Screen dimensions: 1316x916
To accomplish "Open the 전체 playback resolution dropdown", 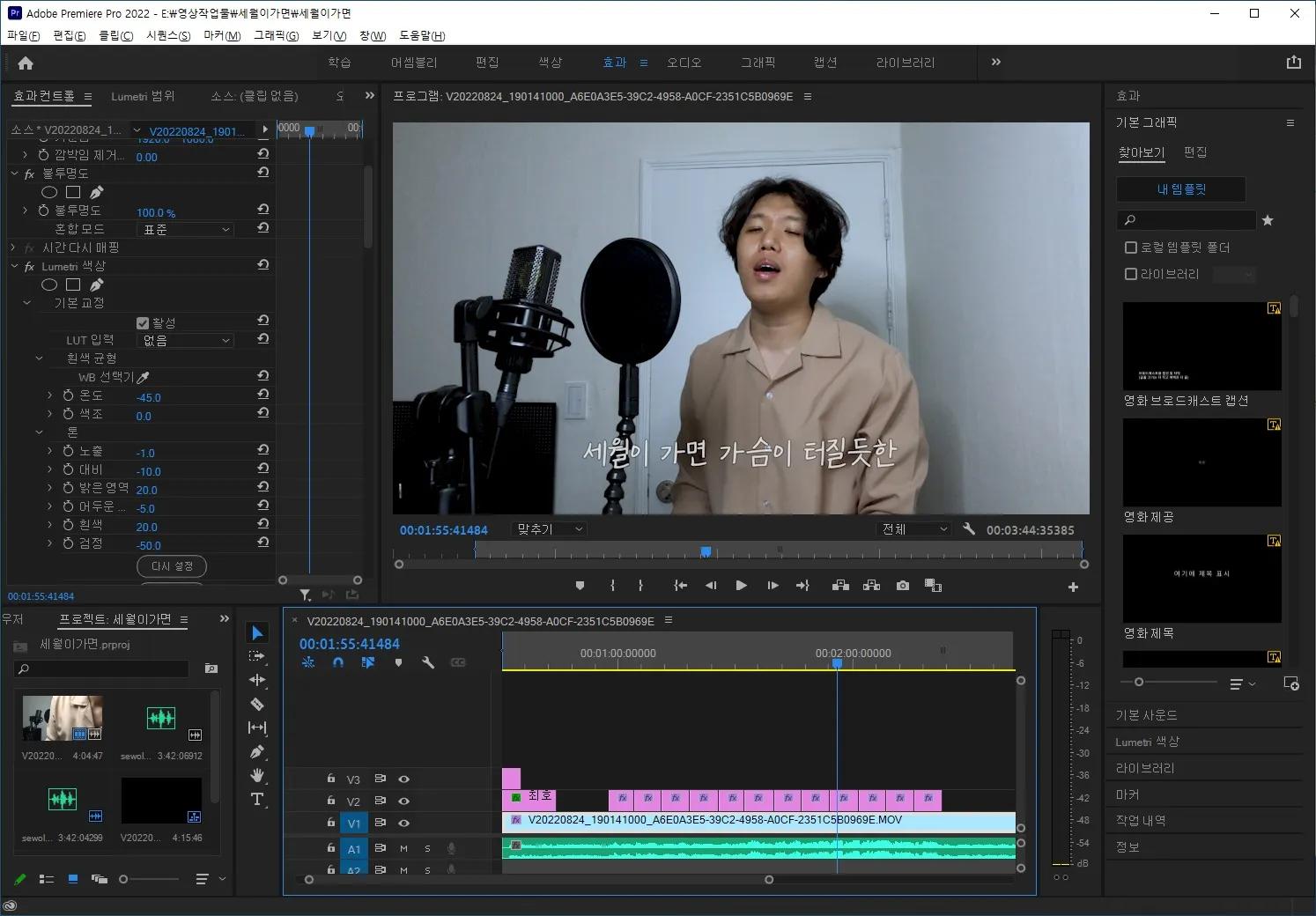I will click(x=914, y=529).
